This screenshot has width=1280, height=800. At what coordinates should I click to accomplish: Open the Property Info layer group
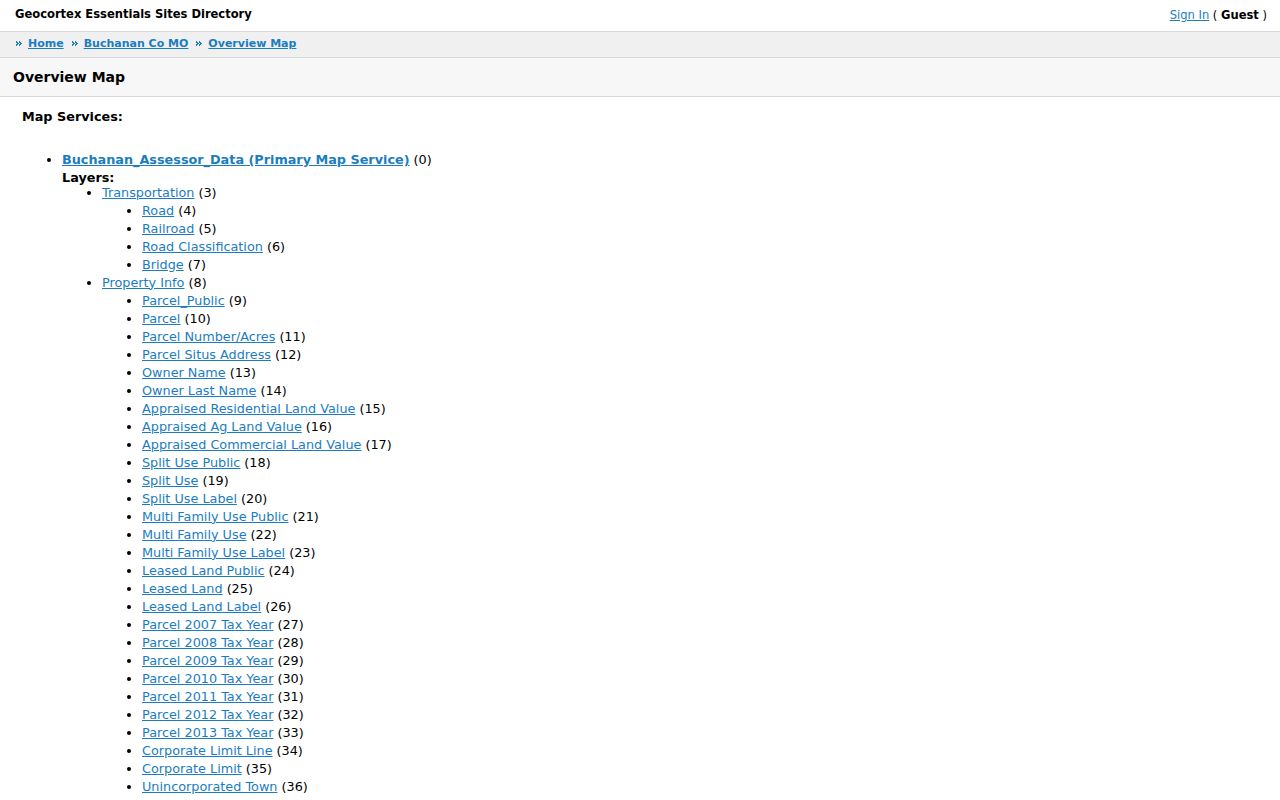pyautogui.click(x=143, y=283)
